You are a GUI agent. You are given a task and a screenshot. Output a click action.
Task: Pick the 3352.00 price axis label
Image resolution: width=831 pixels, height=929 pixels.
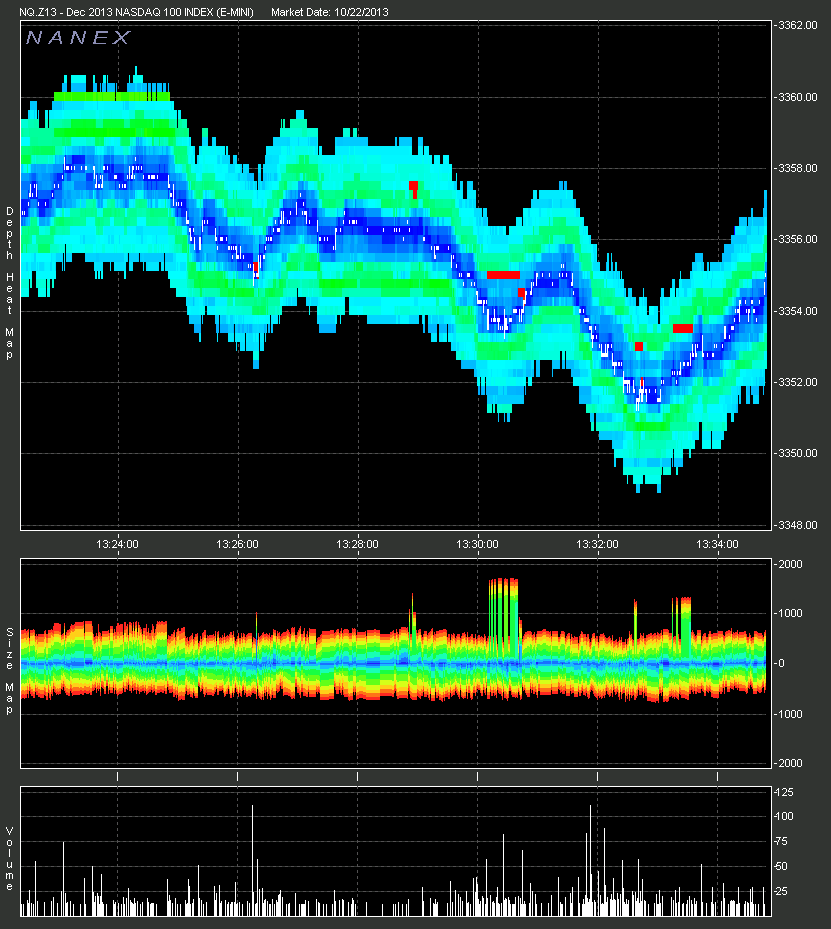pyautogui.click(x=797, y=382)
